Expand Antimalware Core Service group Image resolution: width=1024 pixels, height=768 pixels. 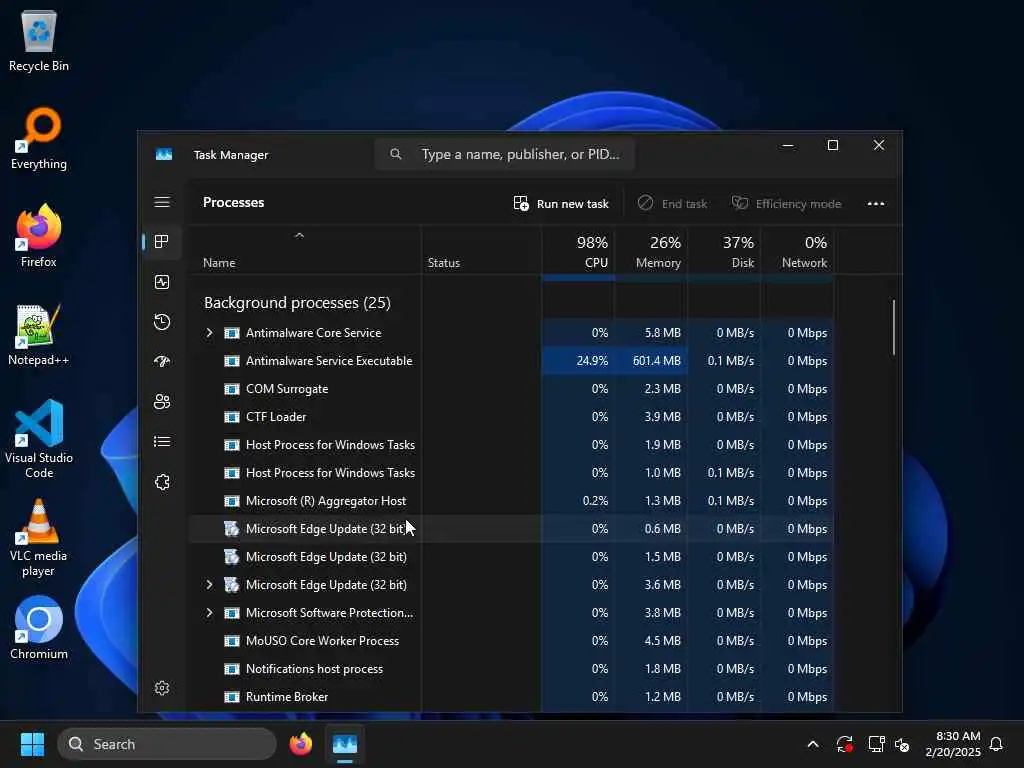tap(209, 332)
